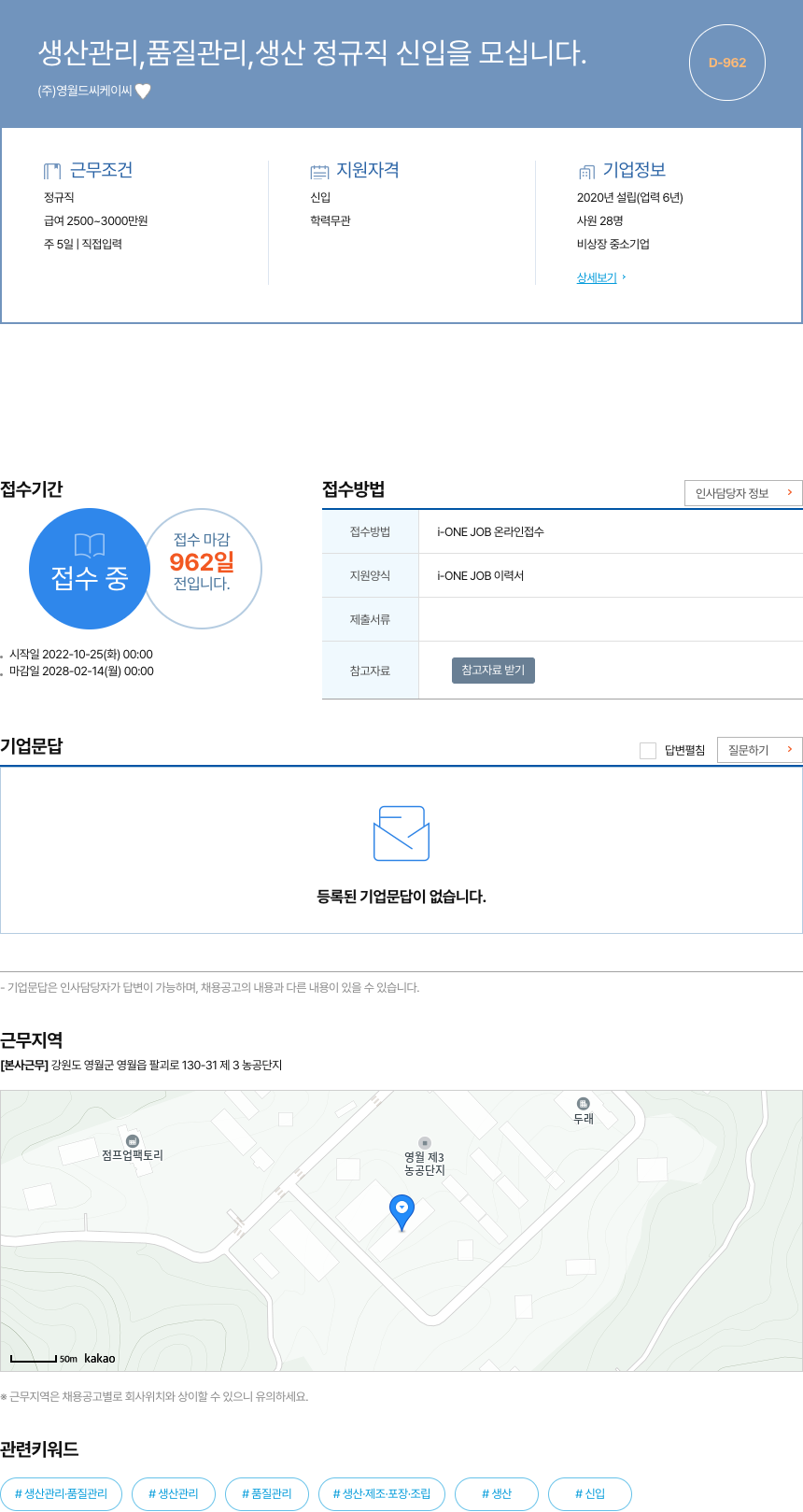Viewport: 803px width, 1512px height.
Task: Select the #생산관리·품질관리 keyword tag
Action: click(62, 1493)
